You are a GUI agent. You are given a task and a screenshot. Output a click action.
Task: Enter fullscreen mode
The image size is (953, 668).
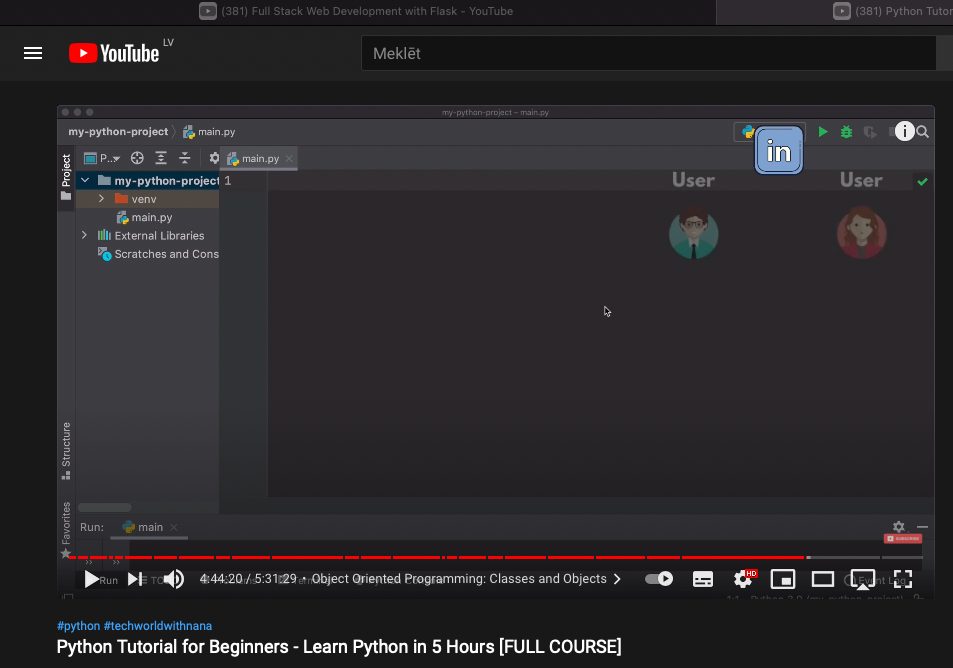point(903,579)
